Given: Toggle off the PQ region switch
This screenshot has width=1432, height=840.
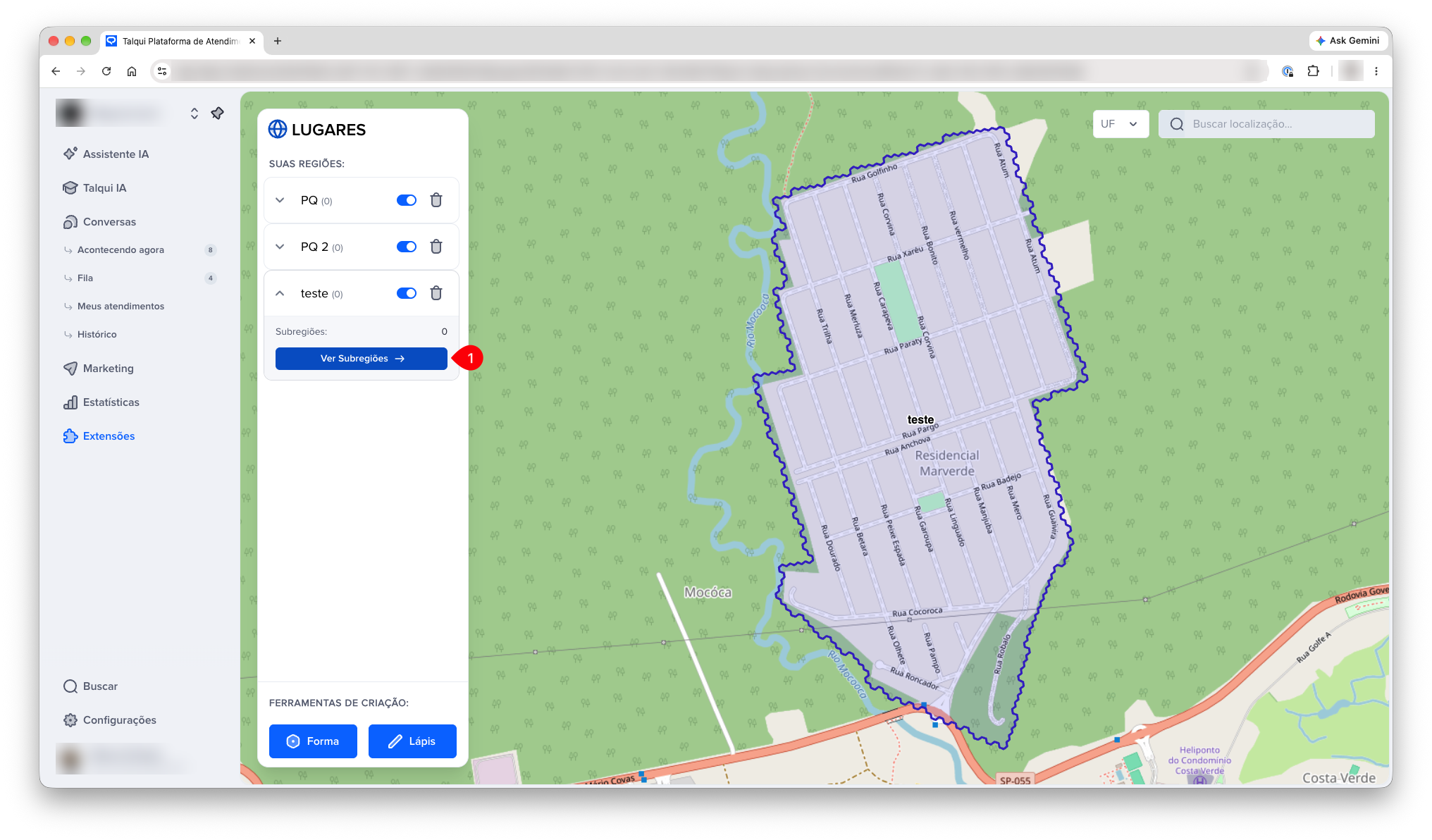Looking at the screenshot, I should pos(407,200).
